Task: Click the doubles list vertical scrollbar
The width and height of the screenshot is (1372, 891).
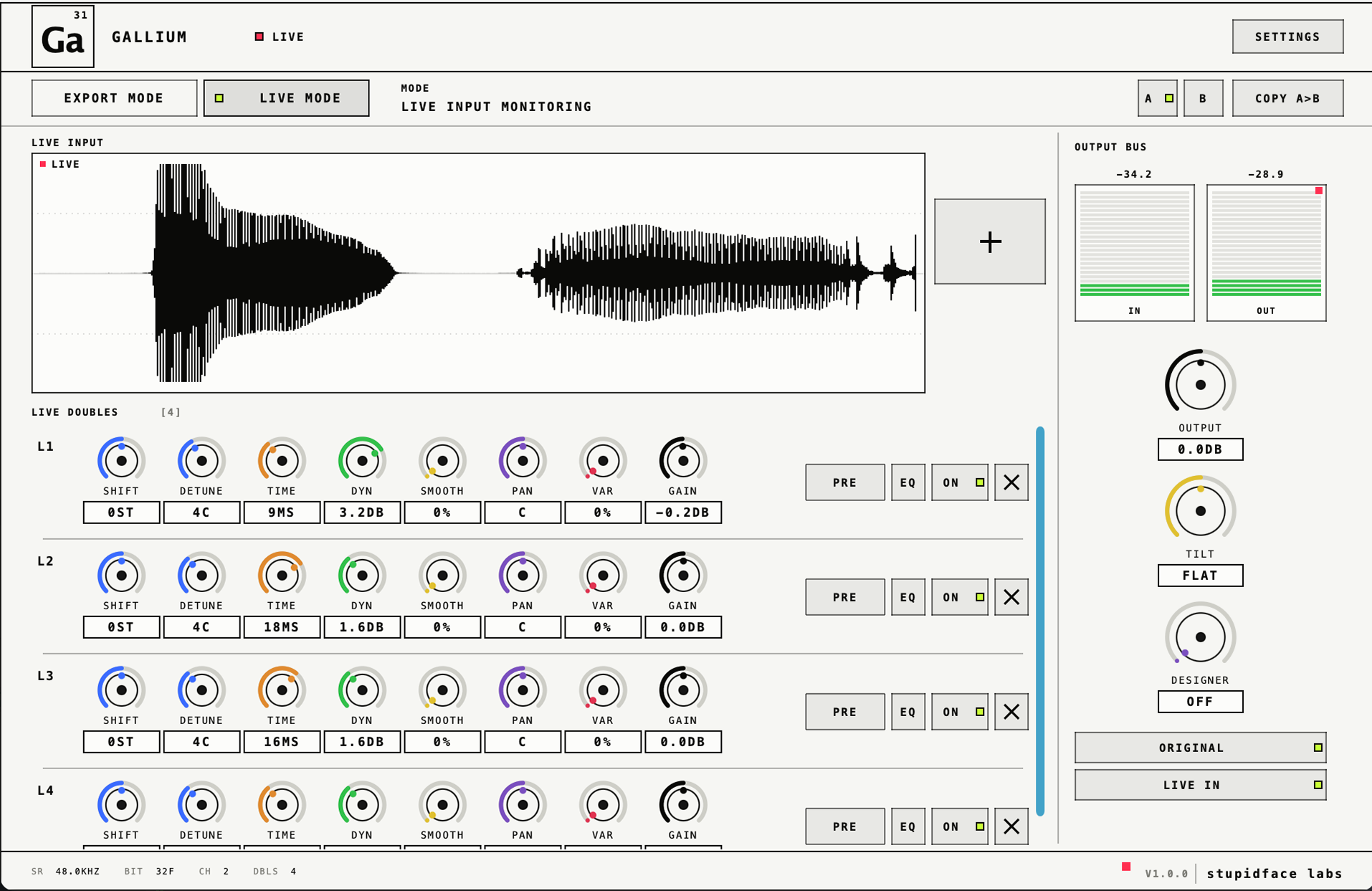Action: coord(1040,621)
